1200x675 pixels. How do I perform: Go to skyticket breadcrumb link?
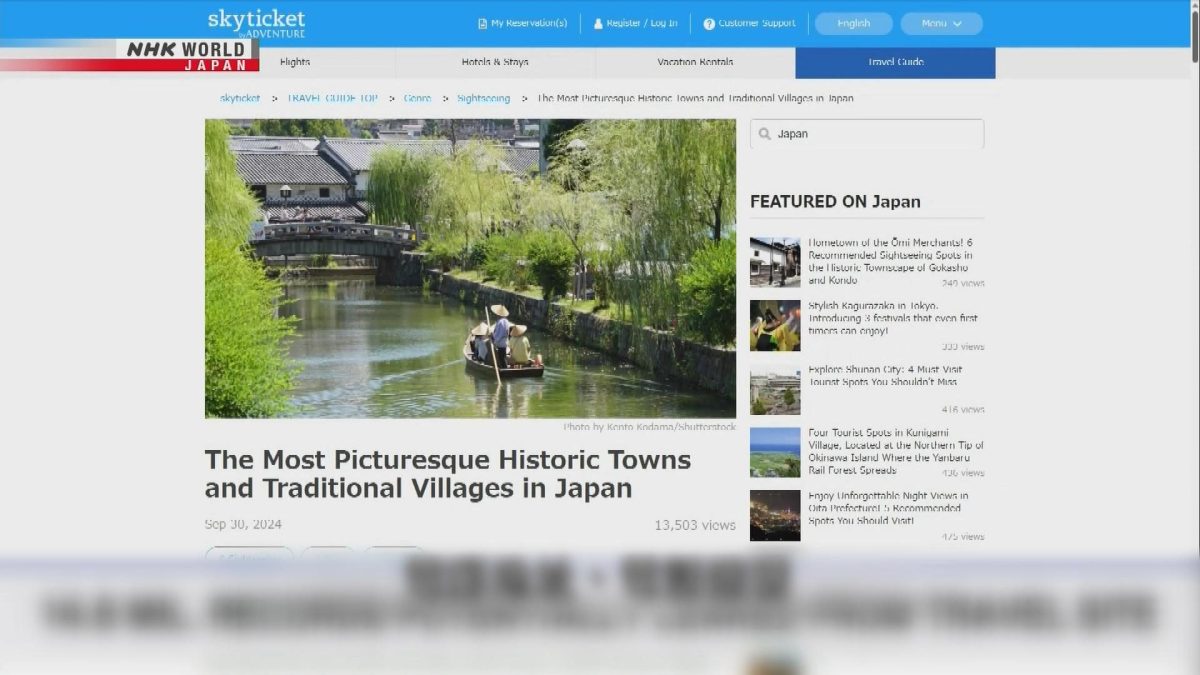[240, 98]
